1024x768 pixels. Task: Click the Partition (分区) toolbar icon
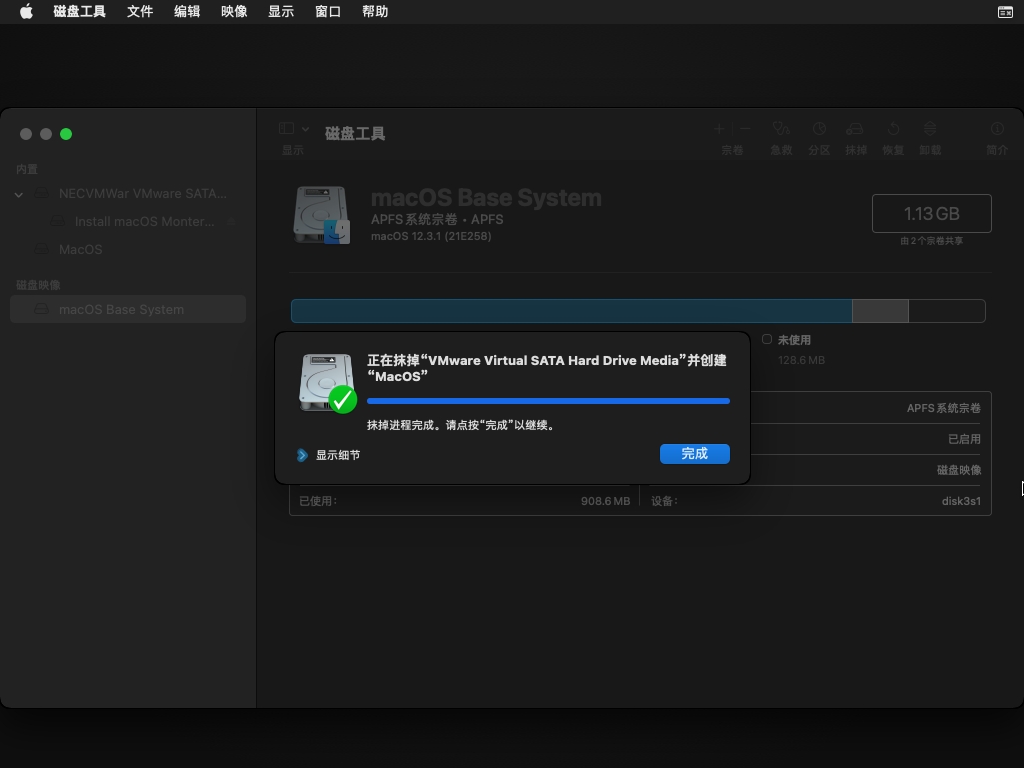819,129
